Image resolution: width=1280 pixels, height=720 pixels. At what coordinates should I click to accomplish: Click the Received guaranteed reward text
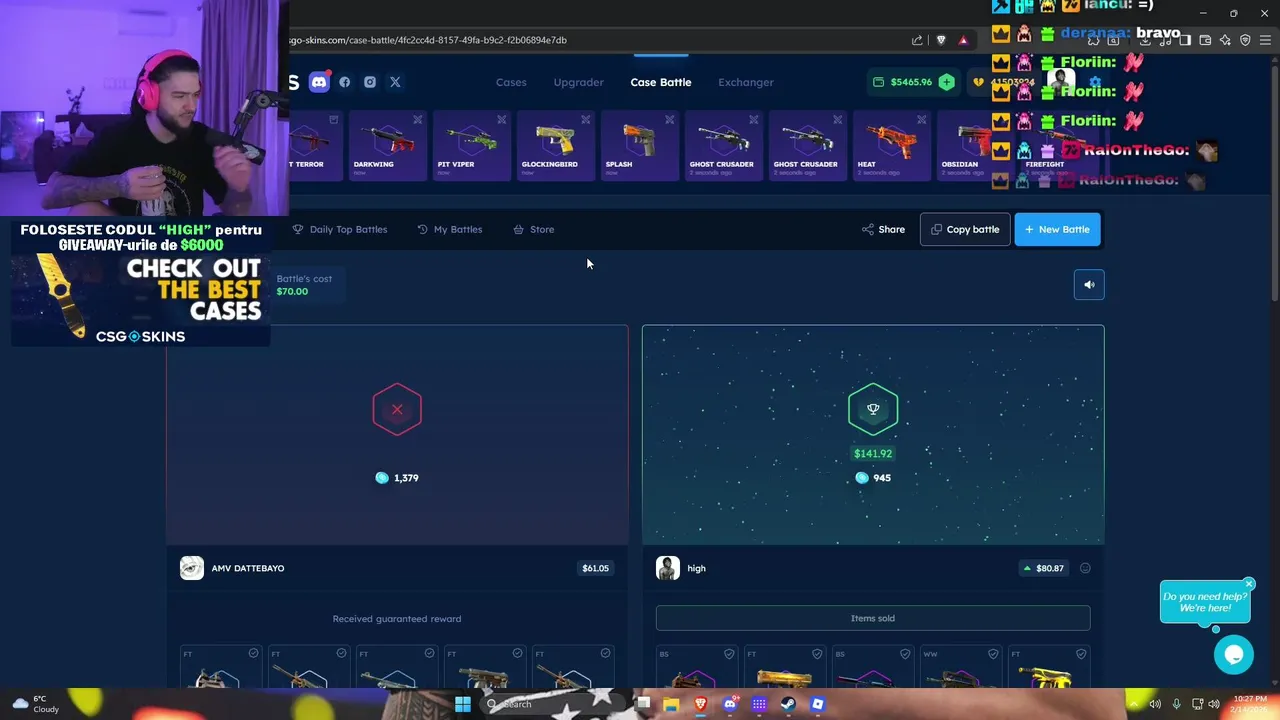pos(397,619)
